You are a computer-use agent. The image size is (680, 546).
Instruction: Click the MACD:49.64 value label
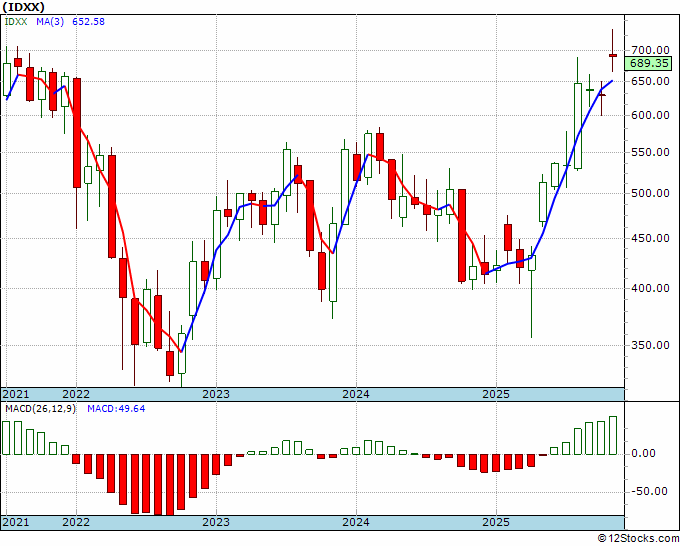[116, 409]
